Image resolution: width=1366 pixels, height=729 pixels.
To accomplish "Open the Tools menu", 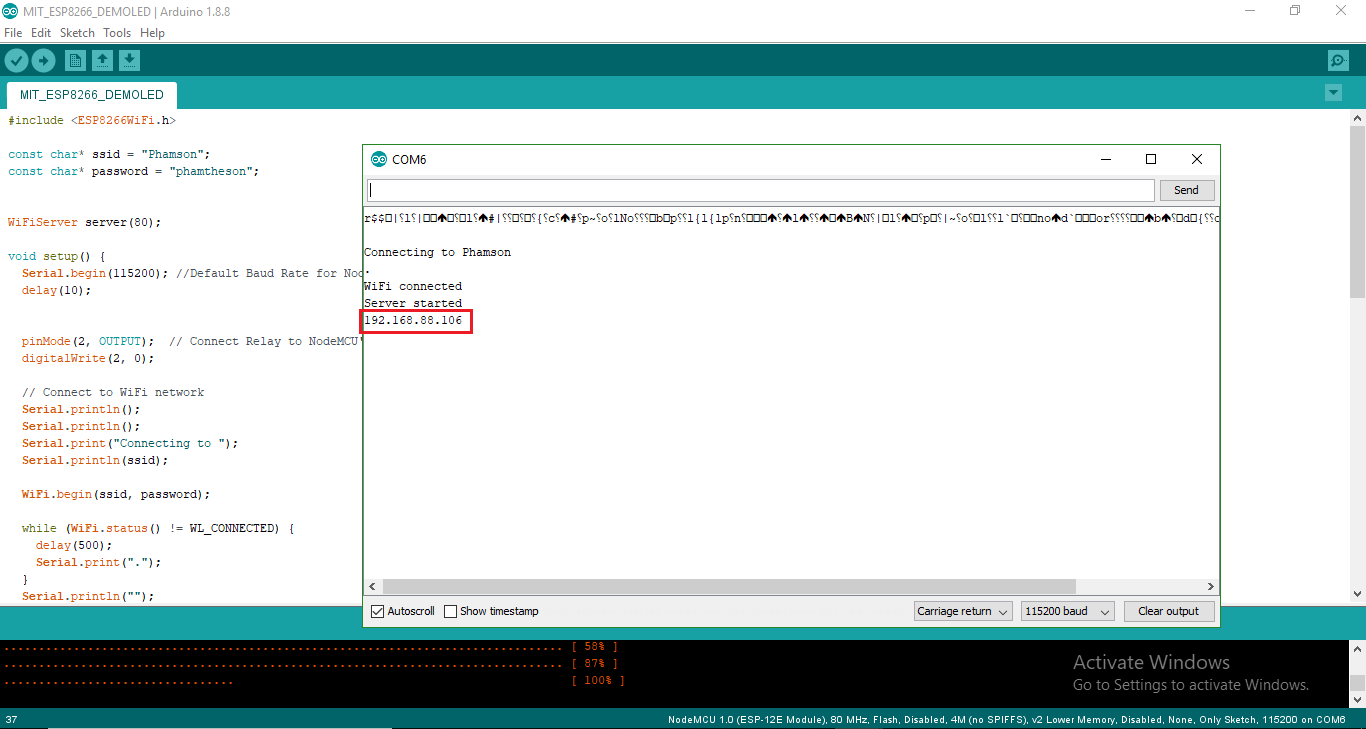I will click(117, 33).
